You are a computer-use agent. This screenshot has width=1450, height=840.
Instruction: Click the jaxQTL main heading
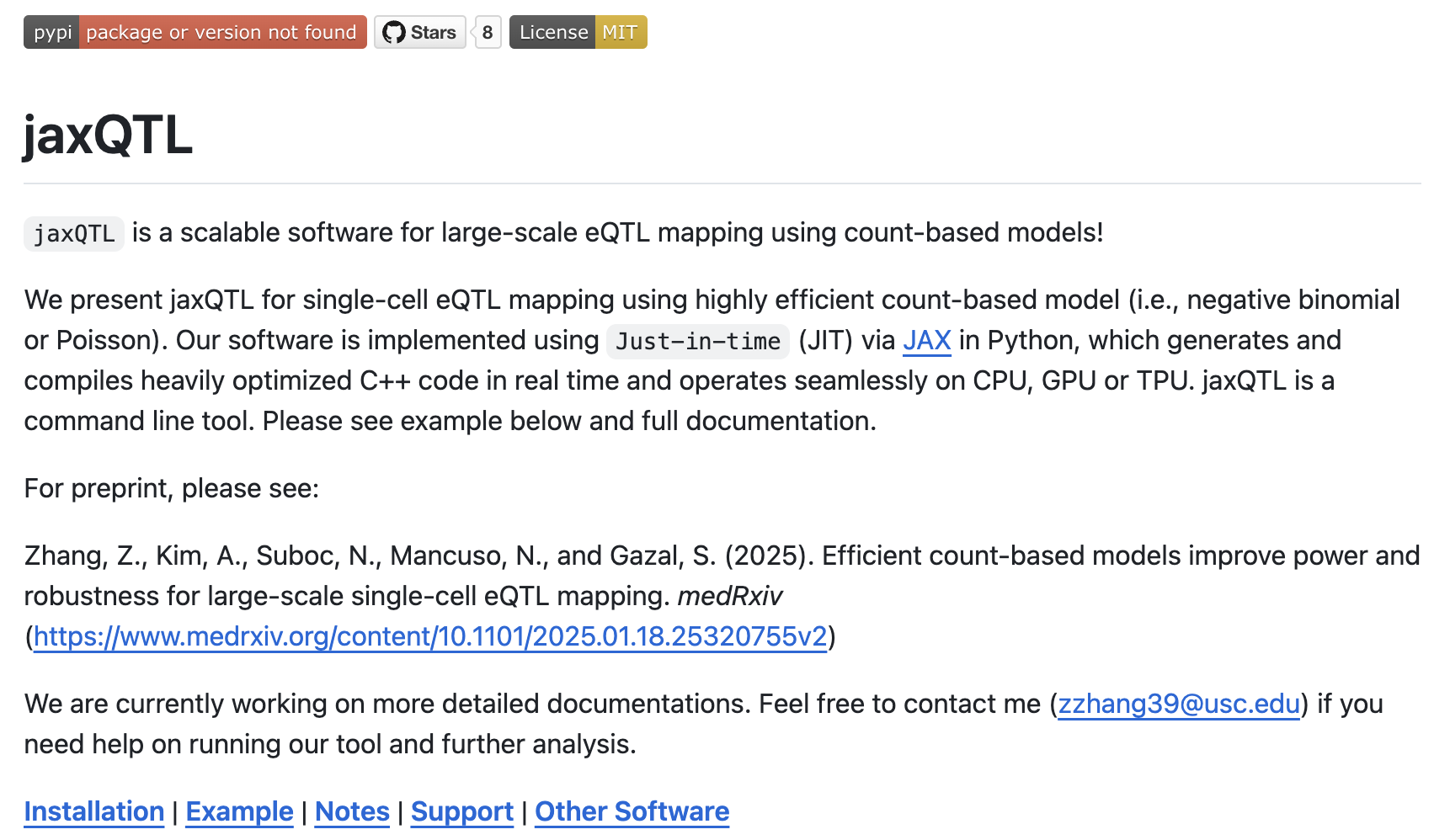[x=108, y=135]
